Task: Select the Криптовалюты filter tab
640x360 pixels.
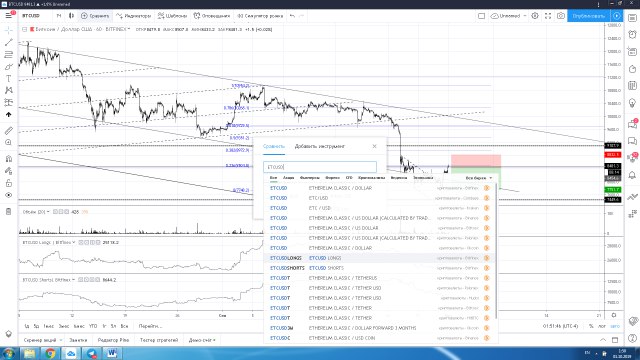Action: [x=371, y=178]
